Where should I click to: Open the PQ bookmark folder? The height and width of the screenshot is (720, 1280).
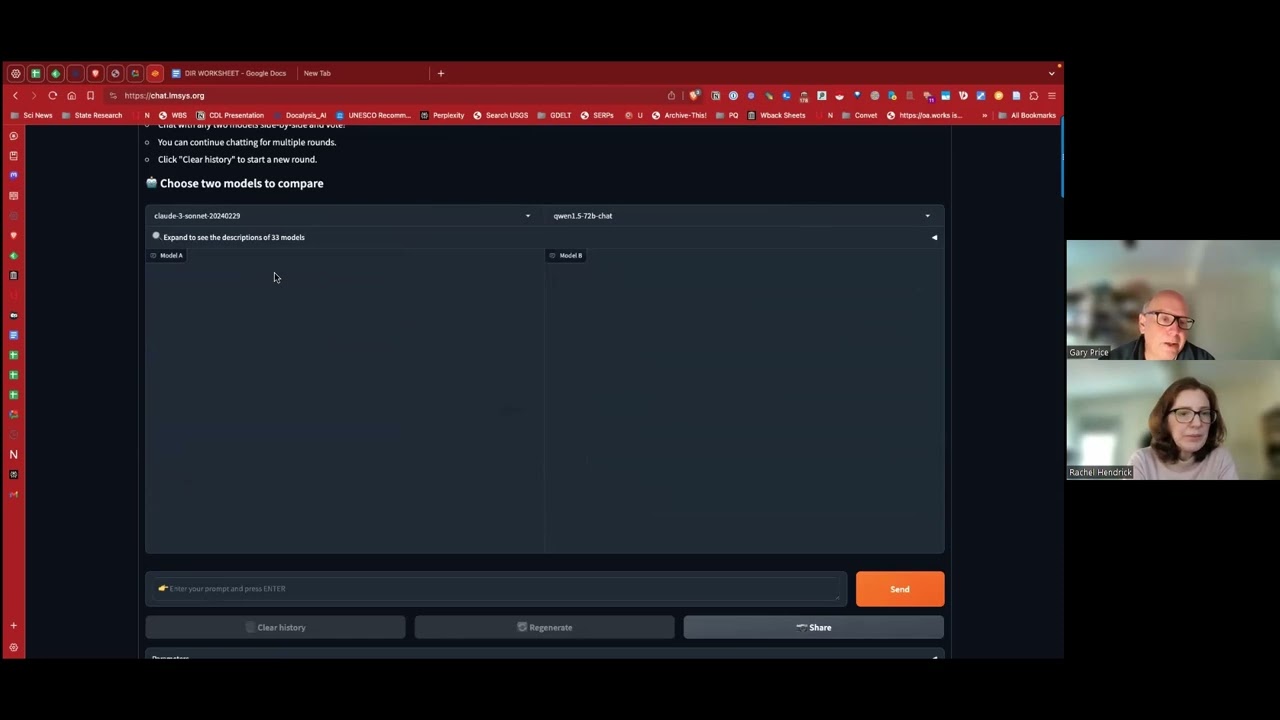(x=727, y=115)
